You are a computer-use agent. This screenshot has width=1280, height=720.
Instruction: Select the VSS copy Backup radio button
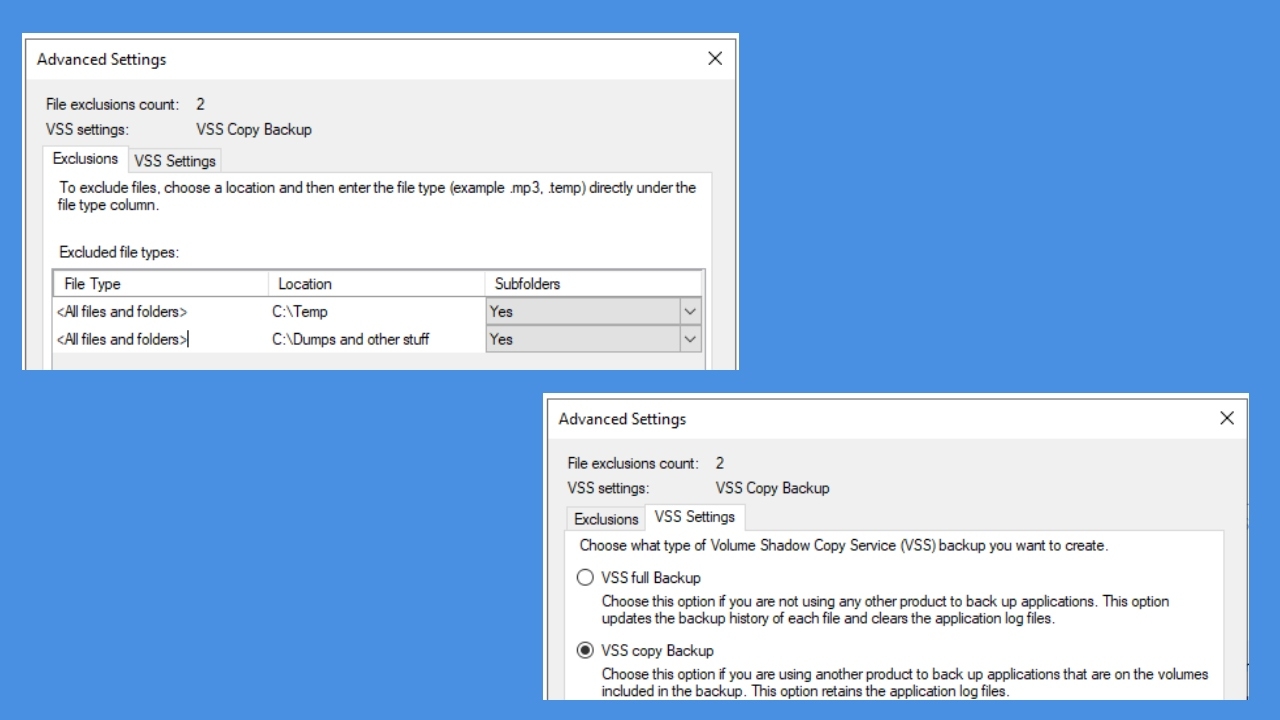[586, 651]
